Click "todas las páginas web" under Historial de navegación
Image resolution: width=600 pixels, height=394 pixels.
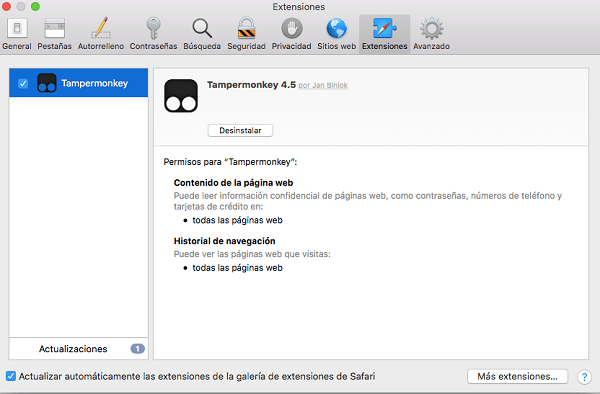click(x=237, y=268)
